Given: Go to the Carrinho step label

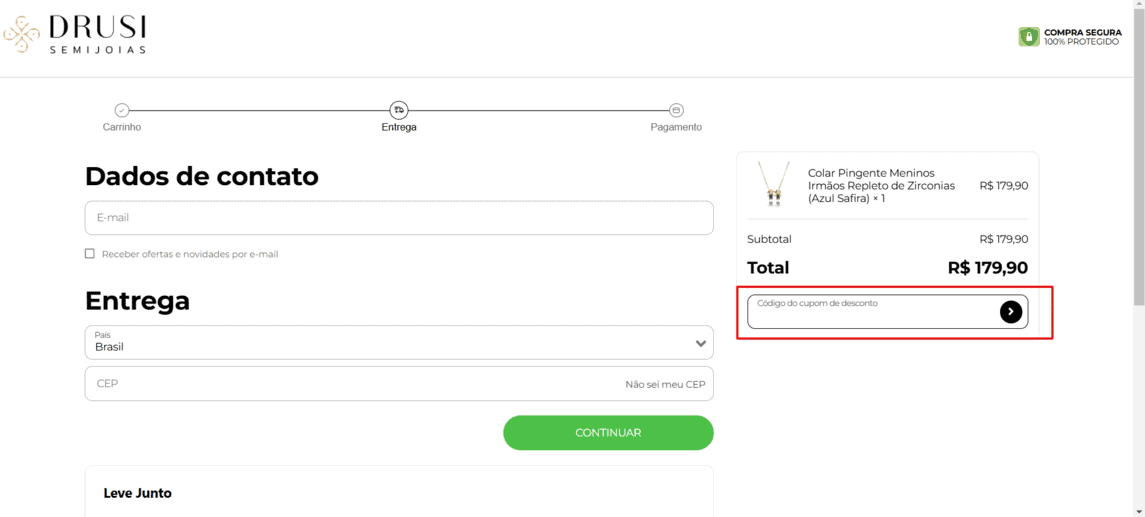Looking at the screenshot, I should [x=122, y=127].
